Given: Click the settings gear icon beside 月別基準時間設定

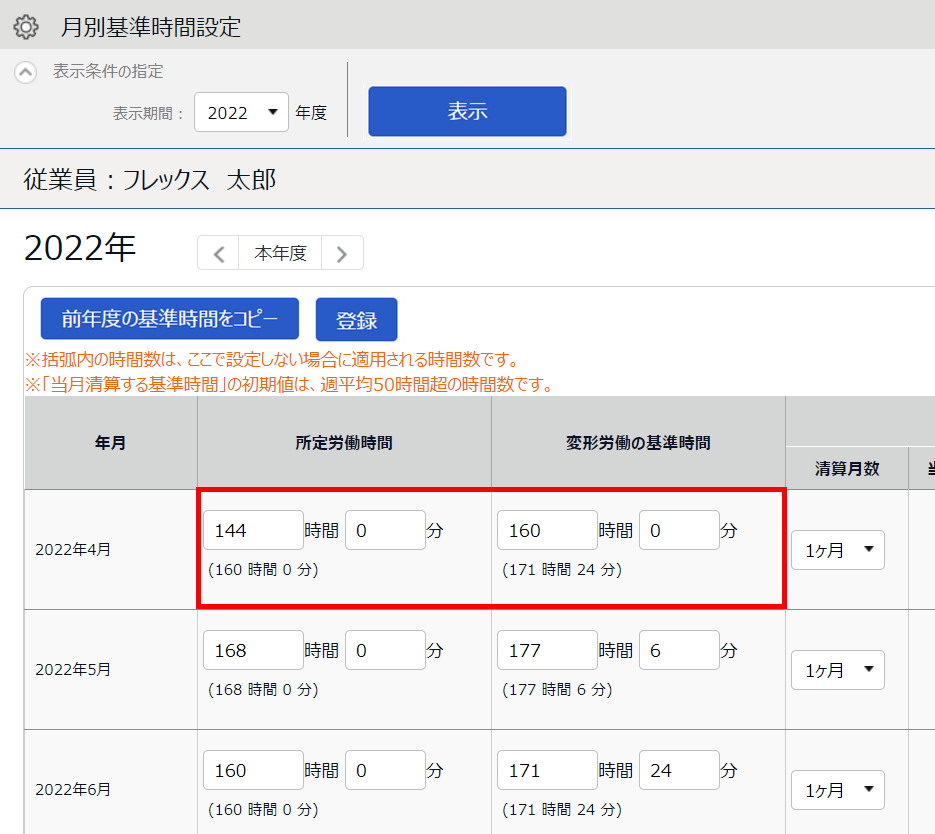Looking at the screenshot, I should [26, 27].
